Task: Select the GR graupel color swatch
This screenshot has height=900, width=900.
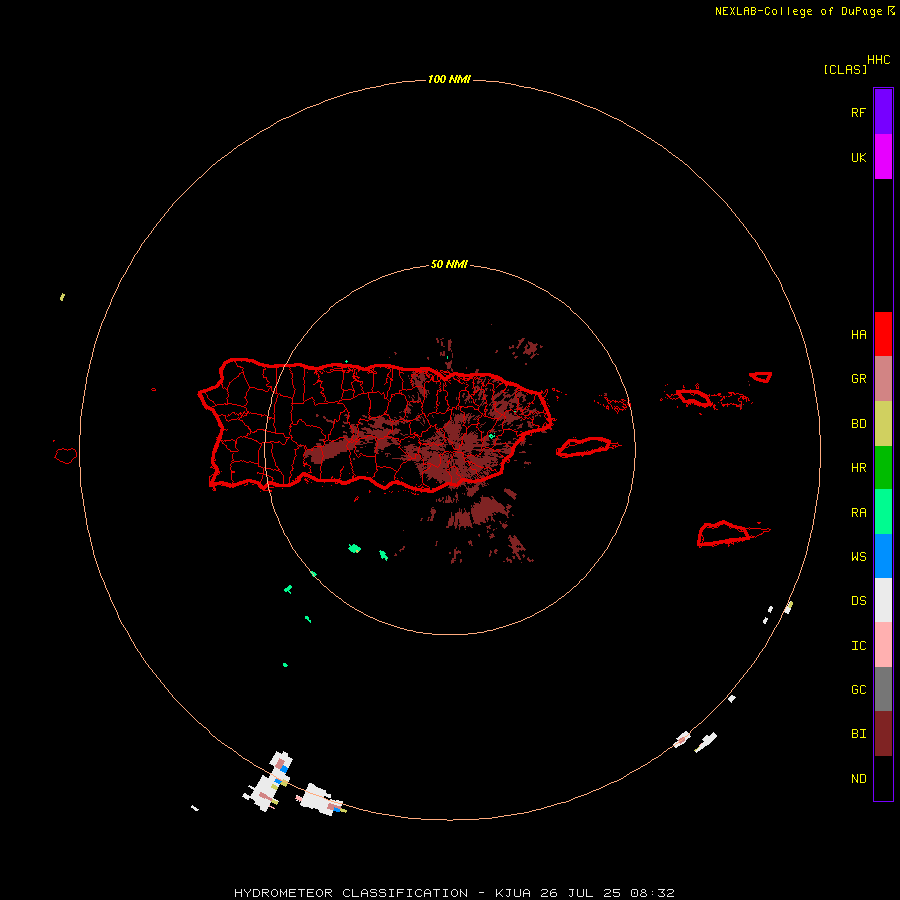Action: 883,379
